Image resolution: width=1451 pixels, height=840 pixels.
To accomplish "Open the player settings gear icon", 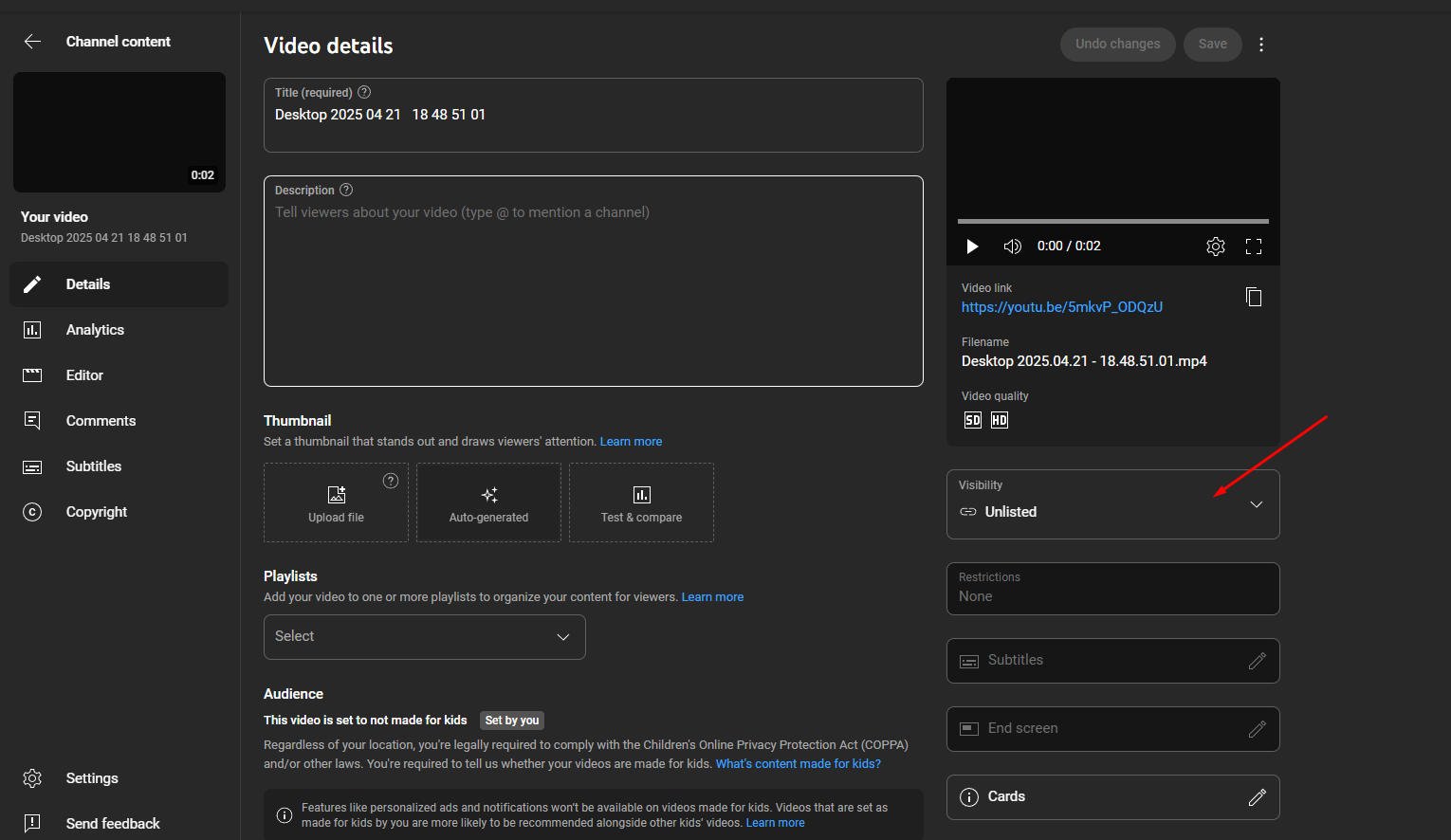I will click(x=1215, y=247).
